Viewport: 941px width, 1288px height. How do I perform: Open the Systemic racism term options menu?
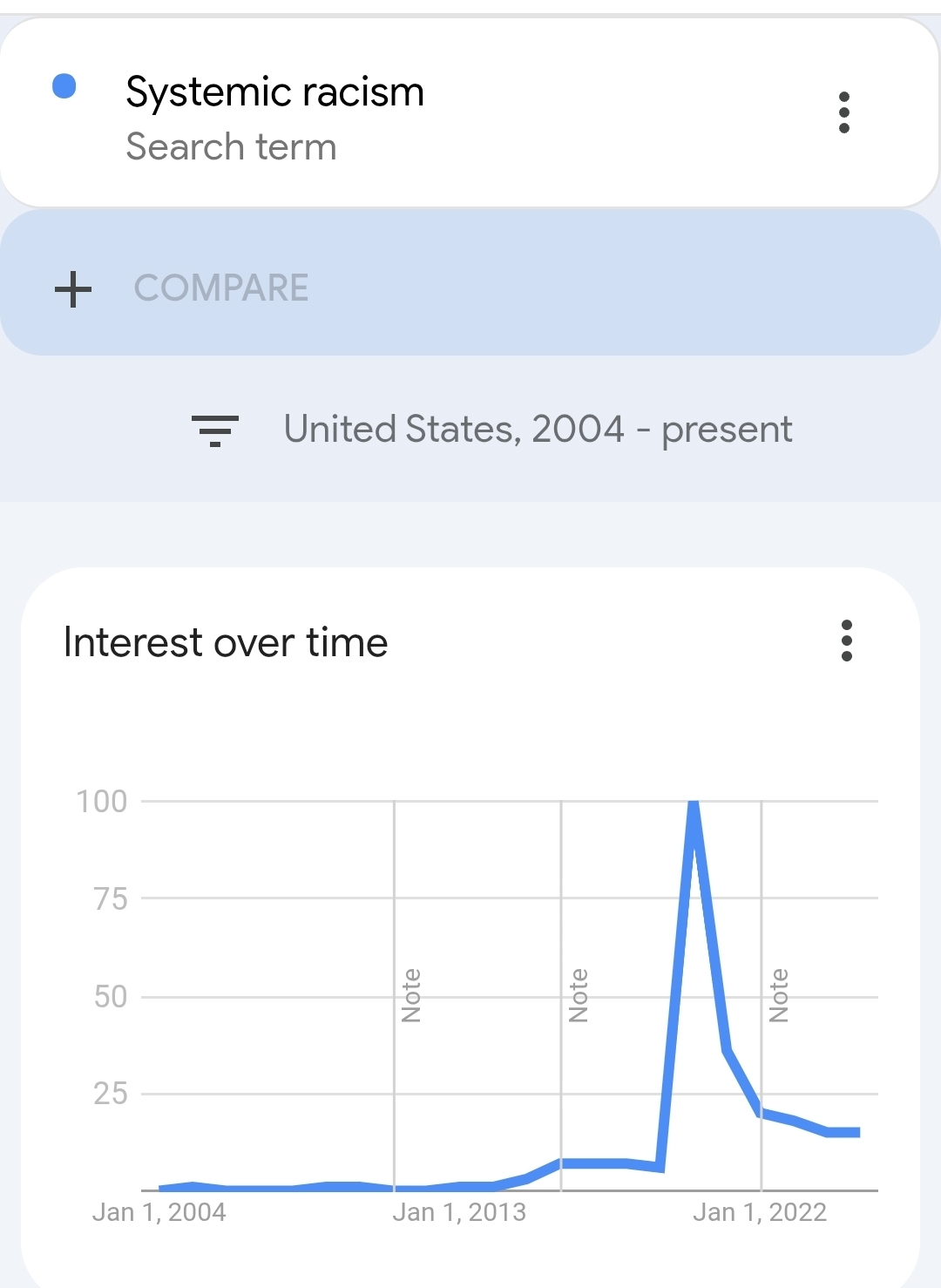tap(843, 112)
